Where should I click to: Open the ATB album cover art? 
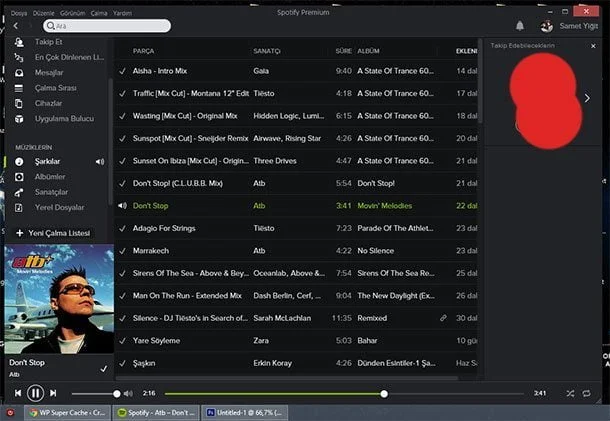tap(59, 299)
